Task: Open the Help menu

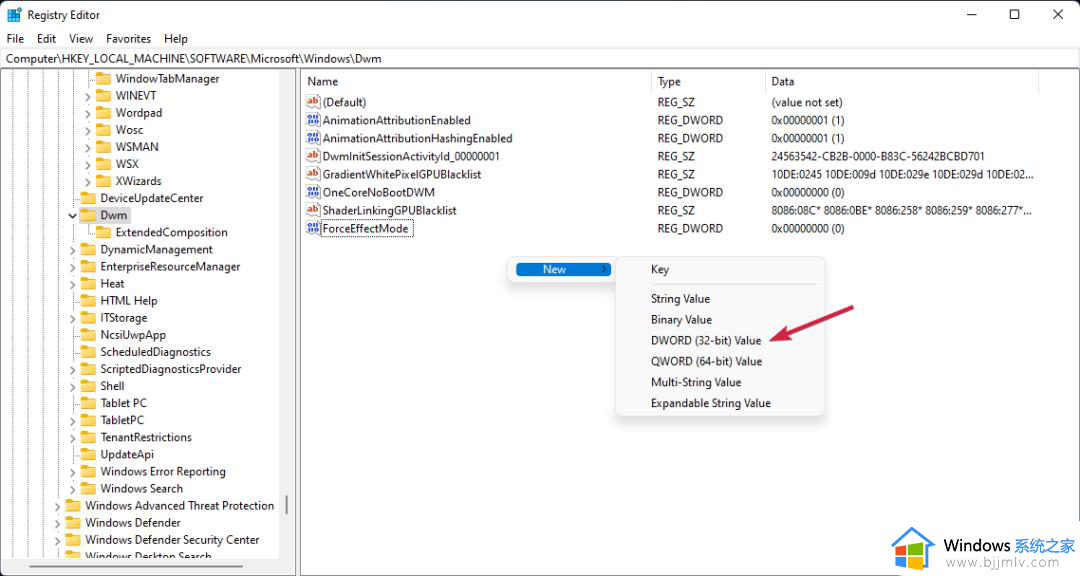Action: click(176, 39)
